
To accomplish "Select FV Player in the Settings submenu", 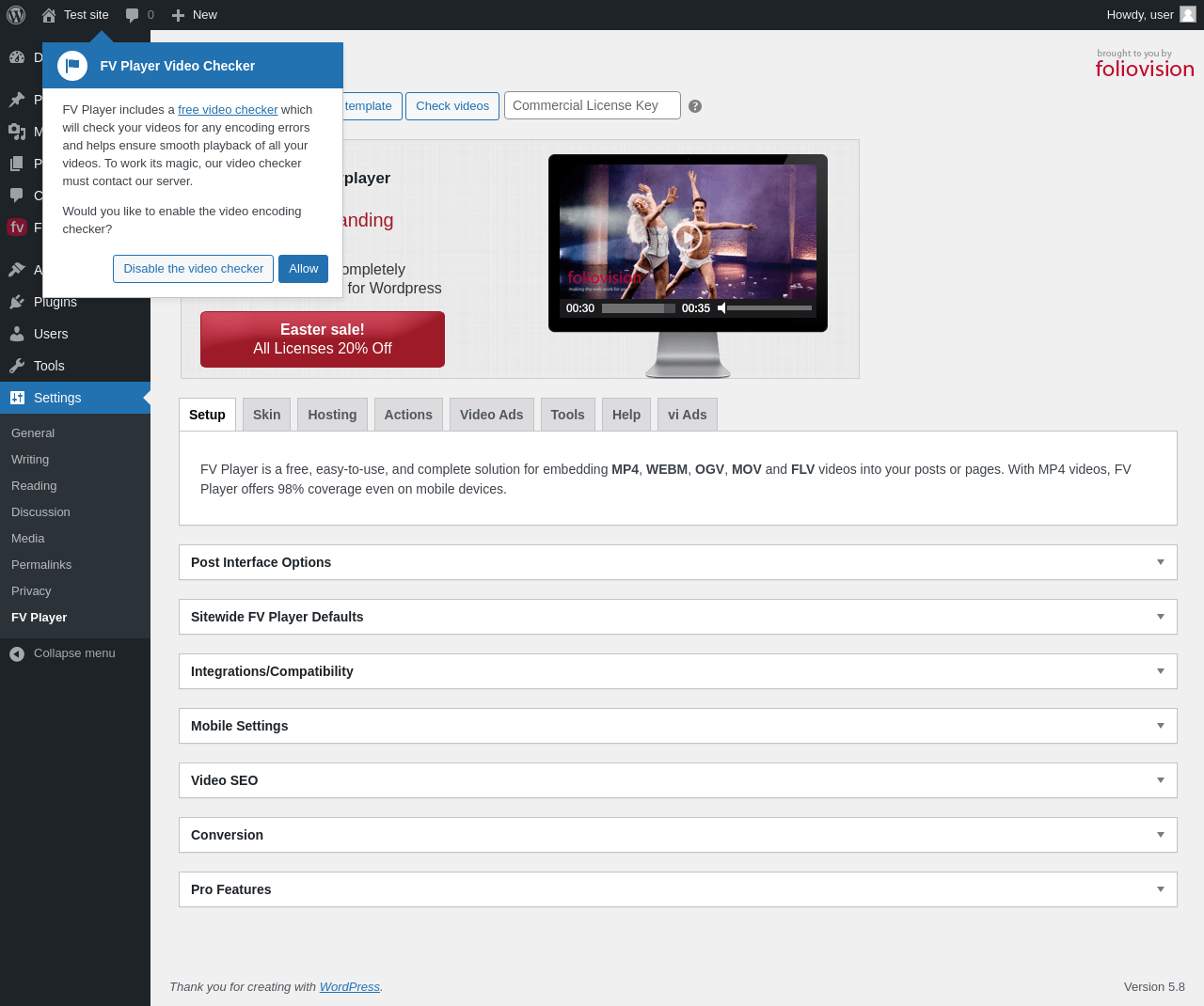I will coord(40,618).
